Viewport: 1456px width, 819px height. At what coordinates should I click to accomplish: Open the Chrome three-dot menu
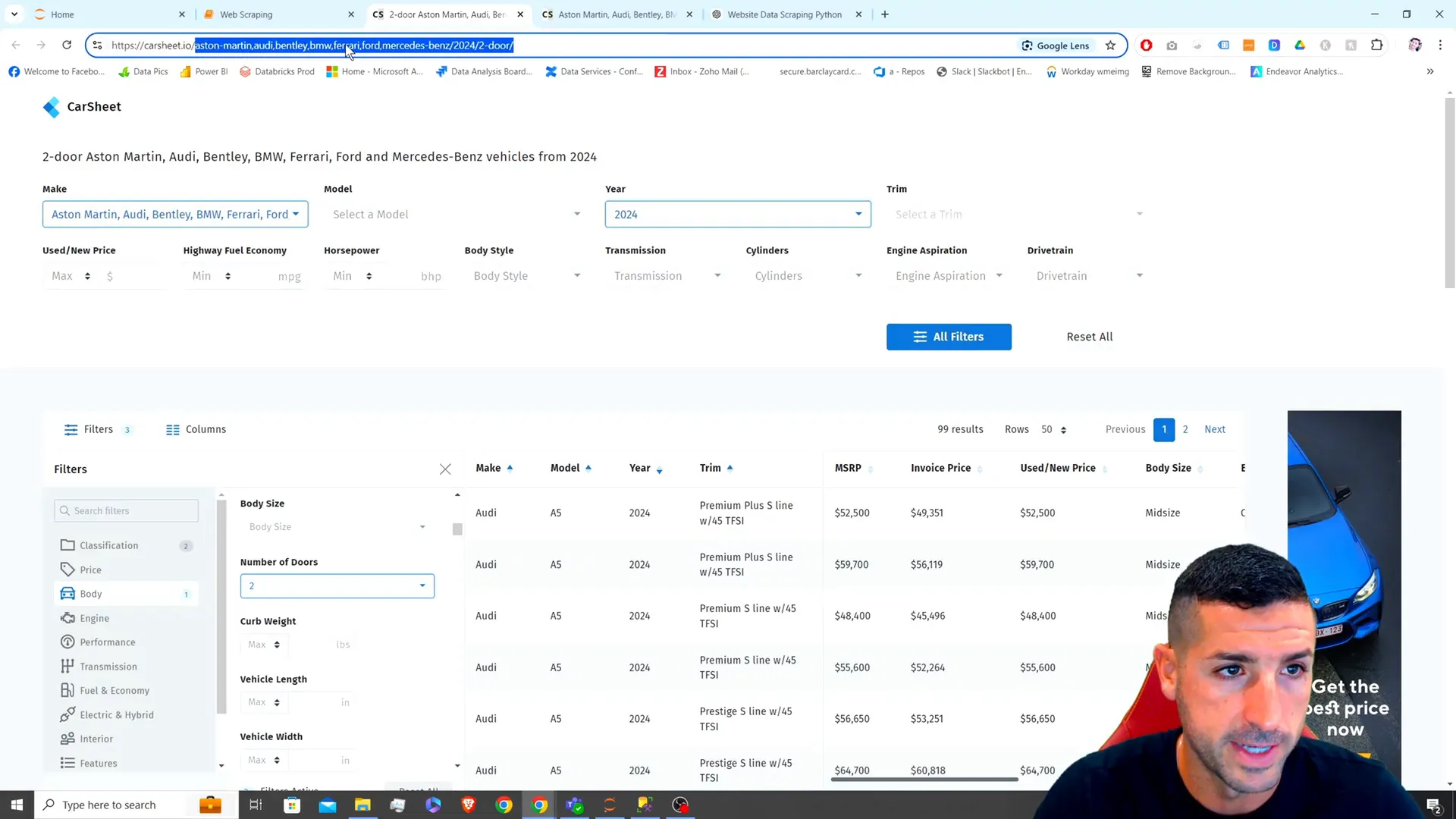1440,45
